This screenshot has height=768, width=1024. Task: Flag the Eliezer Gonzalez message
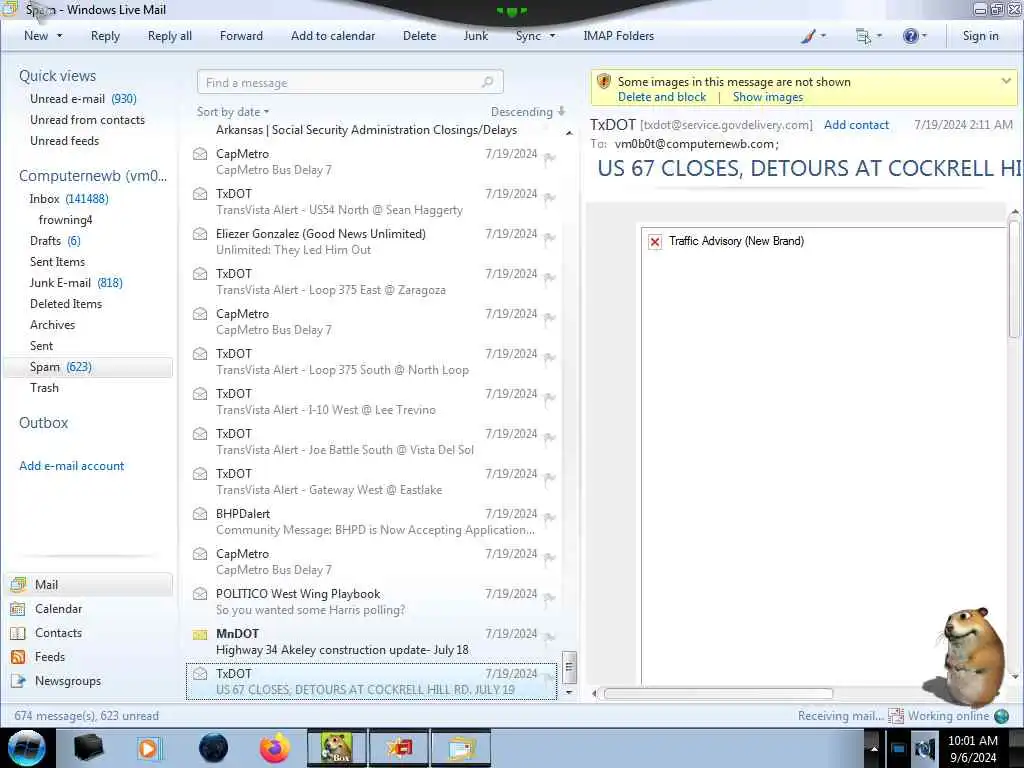pos(549,238)
